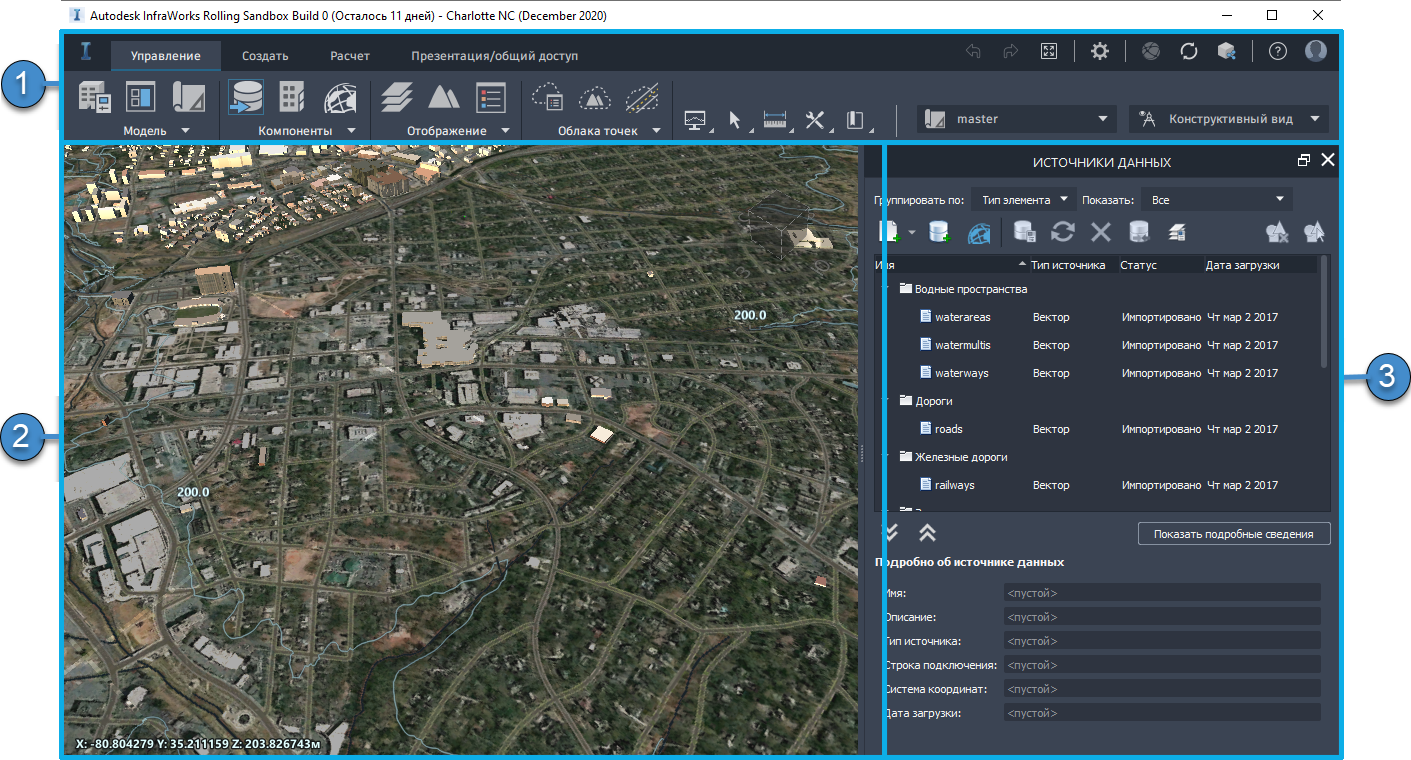The height and width of the screenshot is (760, 1411).
Task: Expand the Конструктивный вид view dropdown
Action: click(1229, 119)
